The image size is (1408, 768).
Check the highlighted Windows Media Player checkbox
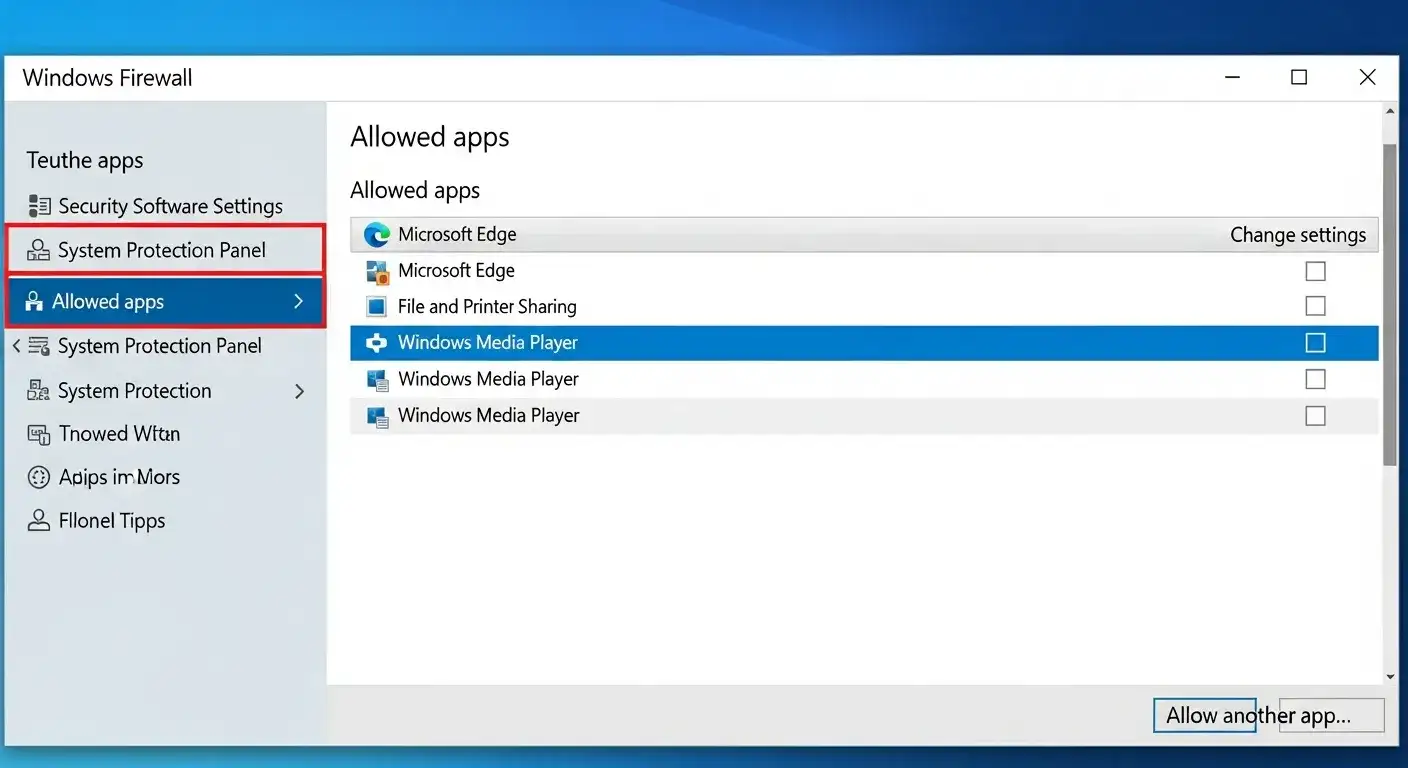coord(1315,342)
